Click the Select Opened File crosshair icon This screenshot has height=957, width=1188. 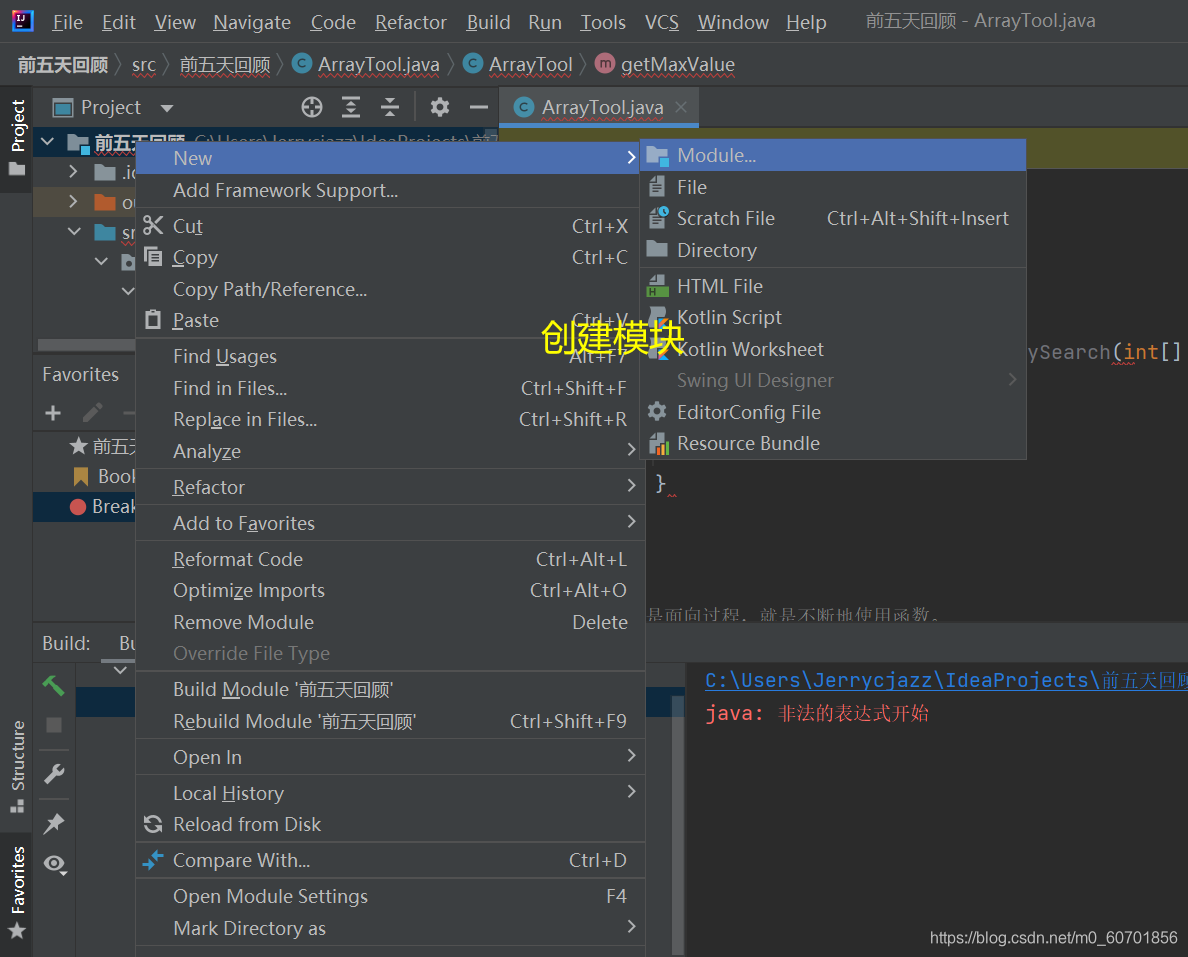[311, 107]
